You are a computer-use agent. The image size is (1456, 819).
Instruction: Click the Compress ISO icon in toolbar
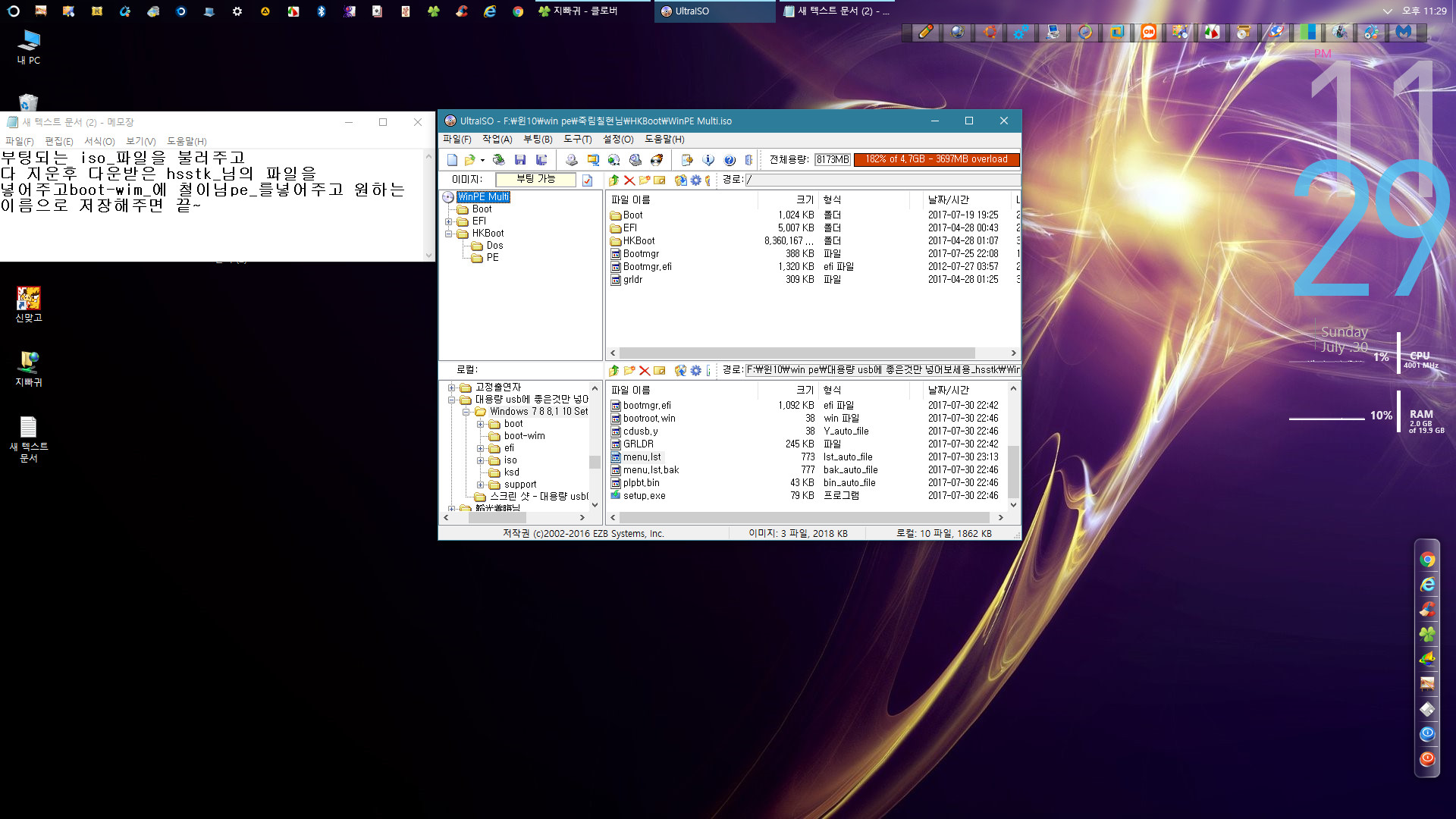[593, 160]
